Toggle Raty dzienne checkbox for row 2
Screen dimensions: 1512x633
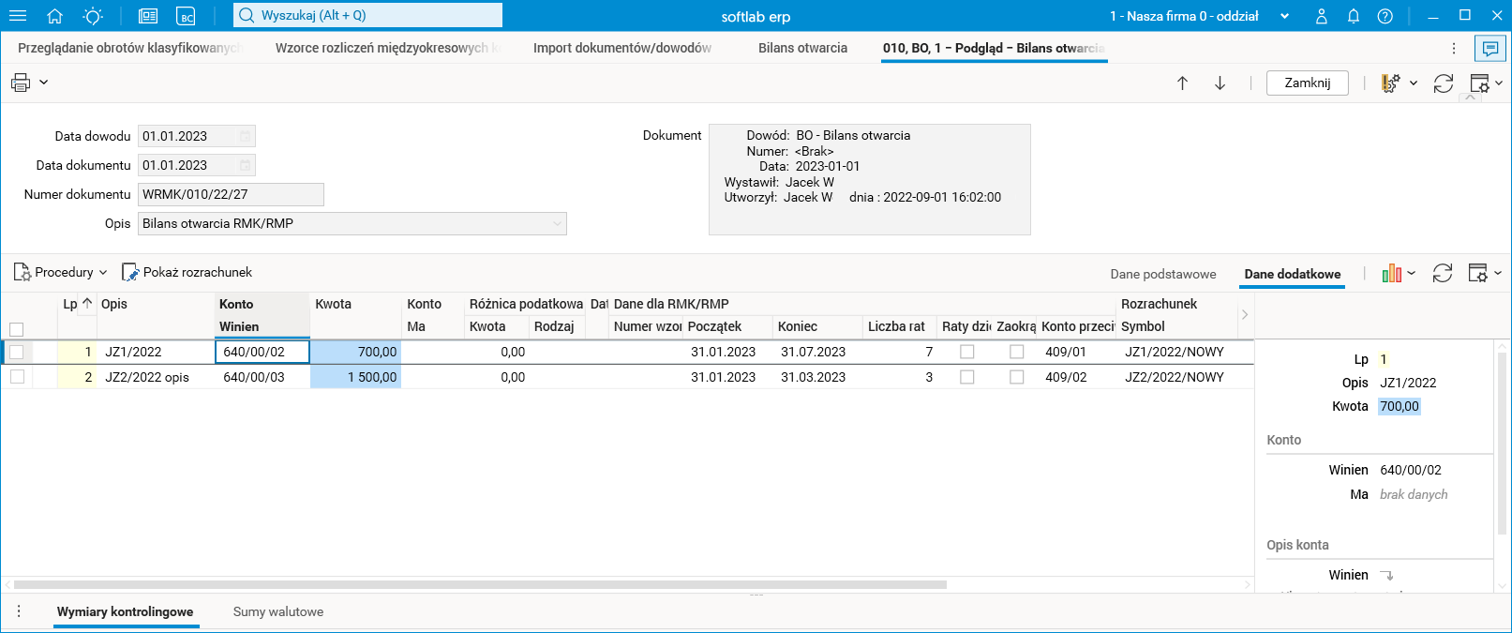coord(967,377)
